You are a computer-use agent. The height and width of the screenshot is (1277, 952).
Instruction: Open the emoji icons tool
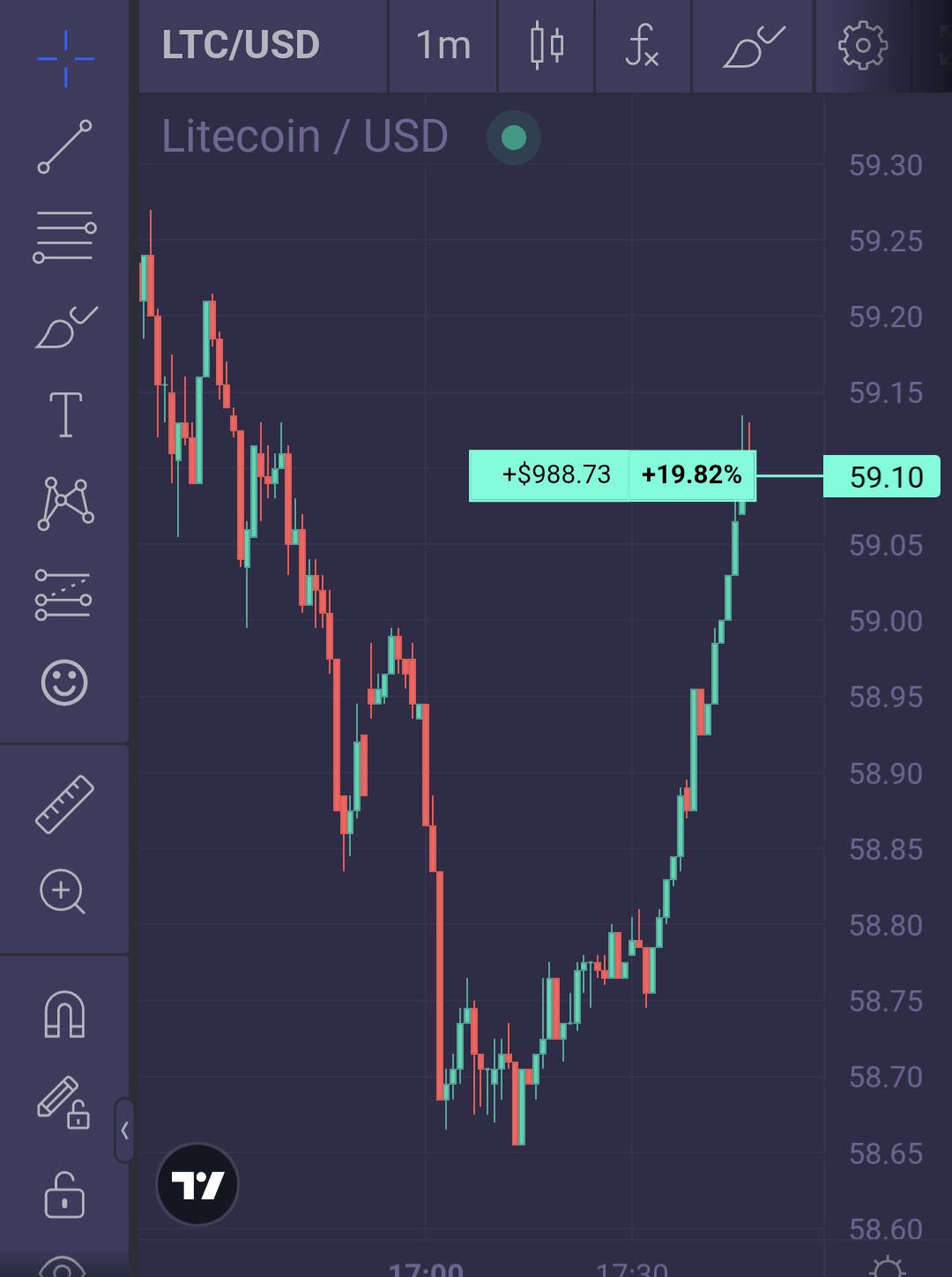click(x=64, y=682)
